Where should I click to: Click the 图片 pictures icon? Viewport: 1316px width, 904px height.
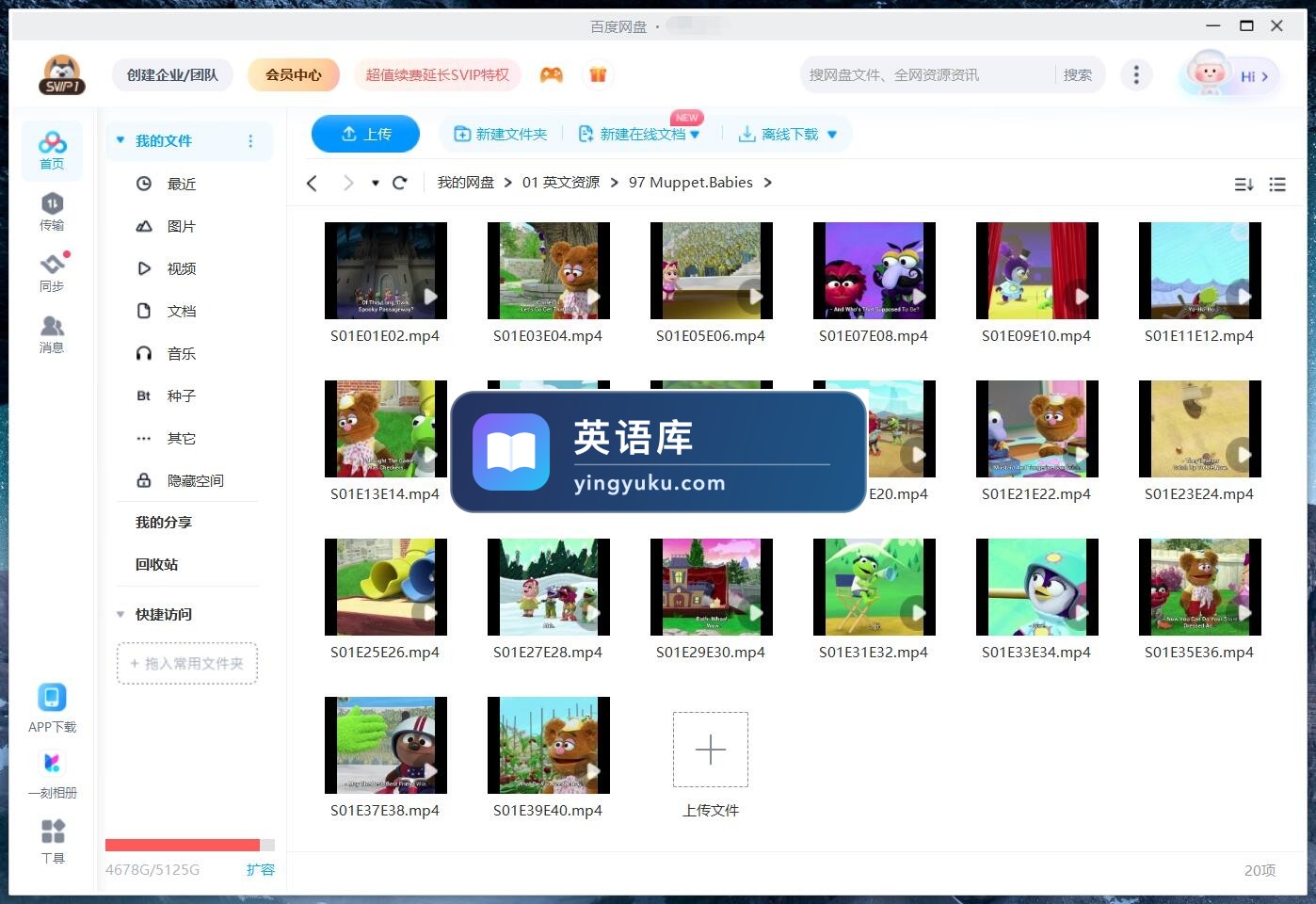tap(144, 226)
